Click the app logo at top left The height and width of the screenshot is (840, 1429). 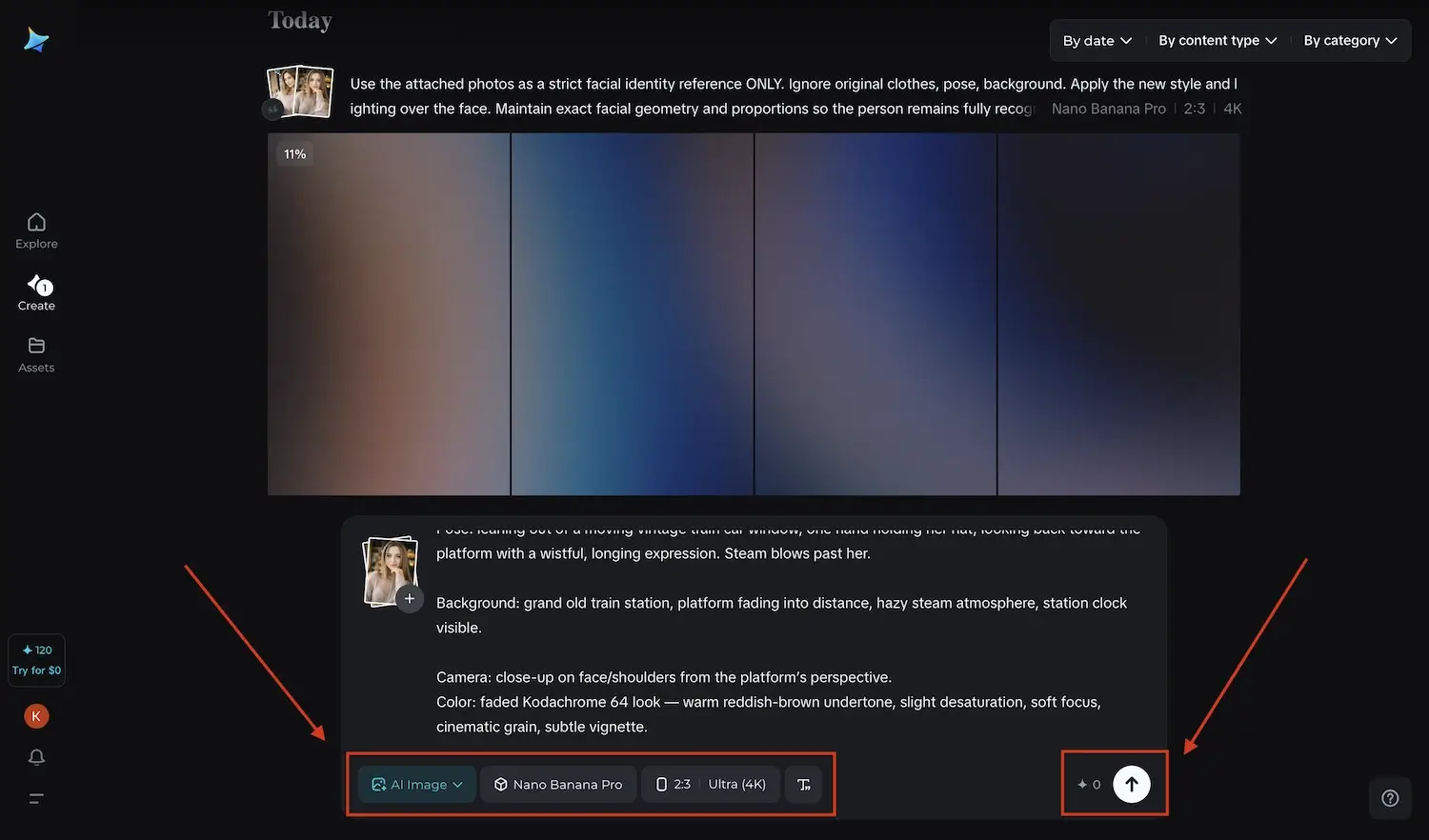tap(36, 40)
